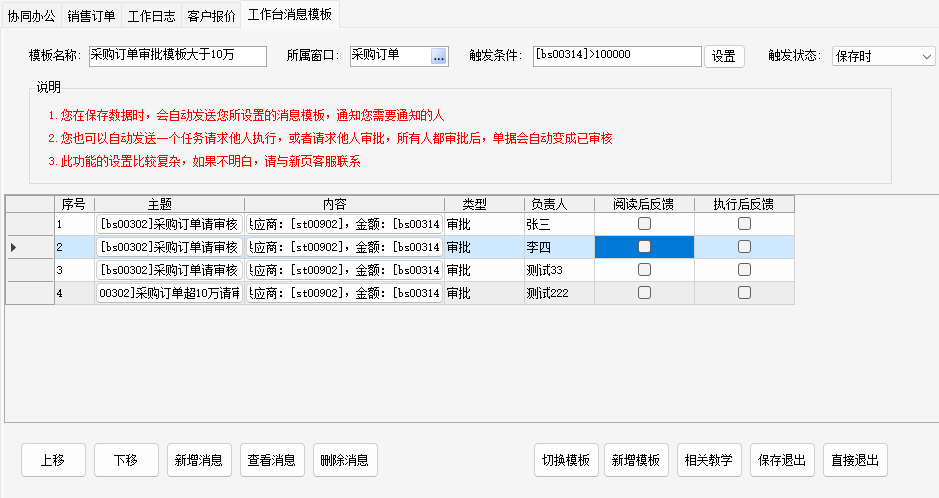Image resolution: width=939 pixels, height=498 pixels.
Task: Click the 切换模板 button
Action: pos(566,460)
